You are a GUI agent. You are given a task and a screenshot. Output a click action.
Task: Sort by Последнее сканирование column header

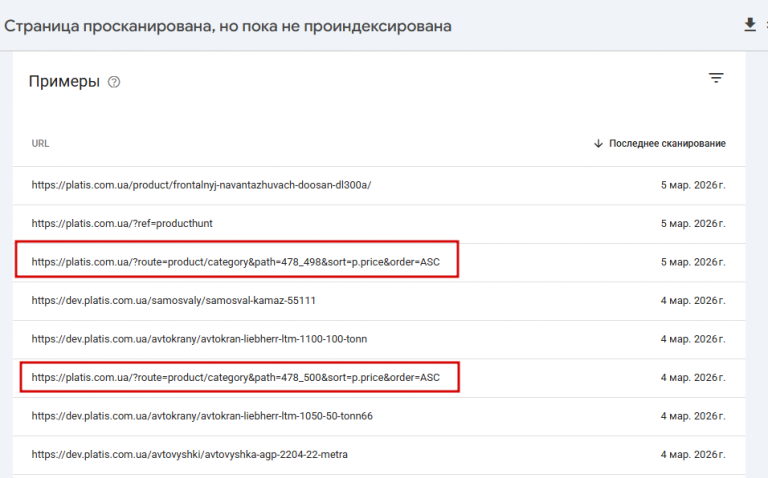click(667, 143)
